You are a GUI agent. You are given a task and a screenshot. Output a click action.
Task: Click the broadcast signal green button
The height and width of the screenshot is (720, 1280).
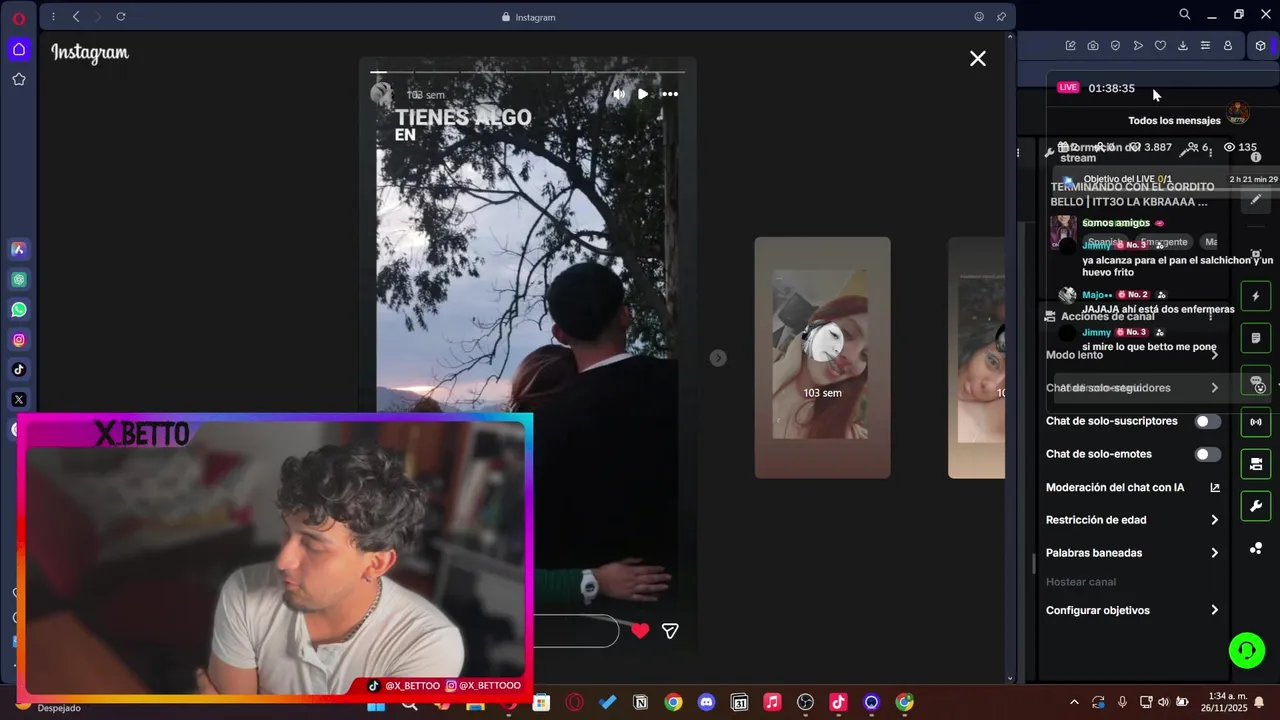[x=1256, y=422]
